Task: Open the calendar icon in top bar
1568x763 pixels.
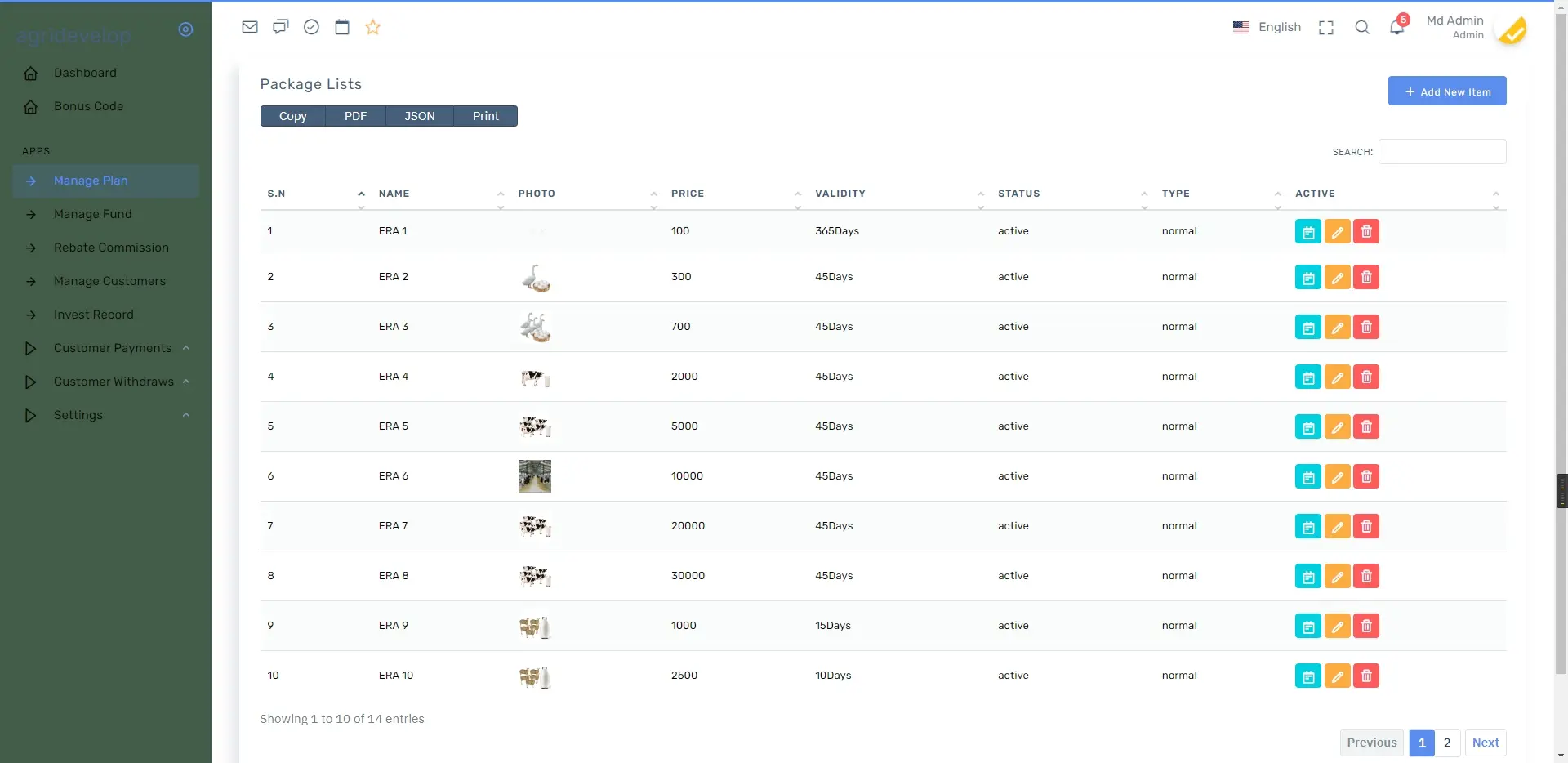Action: (x=342, y=27)
